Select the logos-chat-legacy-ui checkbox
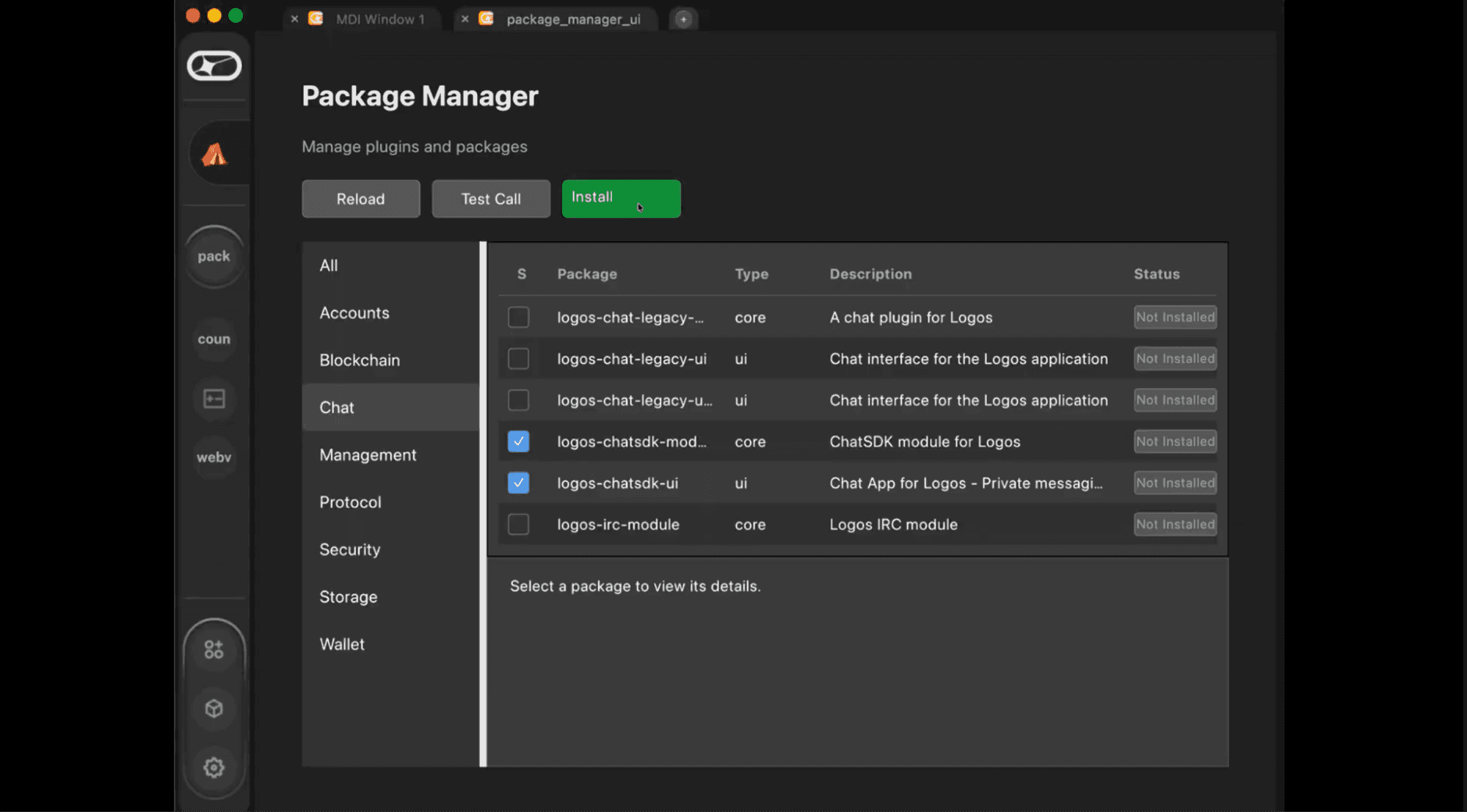 tap(519, 359)
